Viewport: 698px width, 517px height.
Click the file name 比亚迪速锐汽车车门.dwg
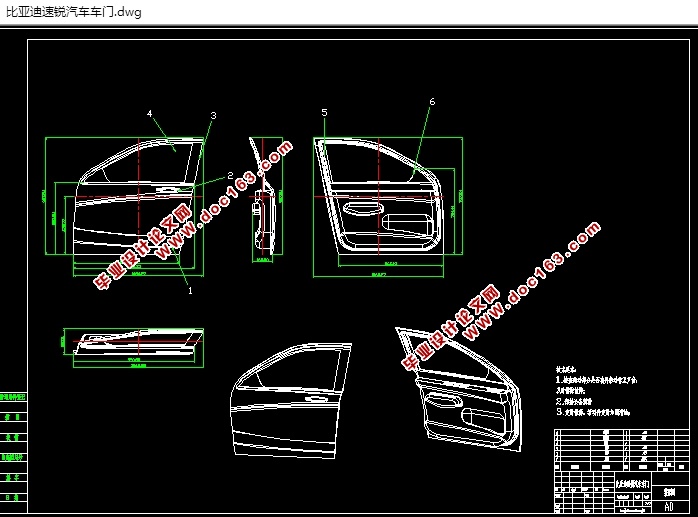(x=73, y=12)
